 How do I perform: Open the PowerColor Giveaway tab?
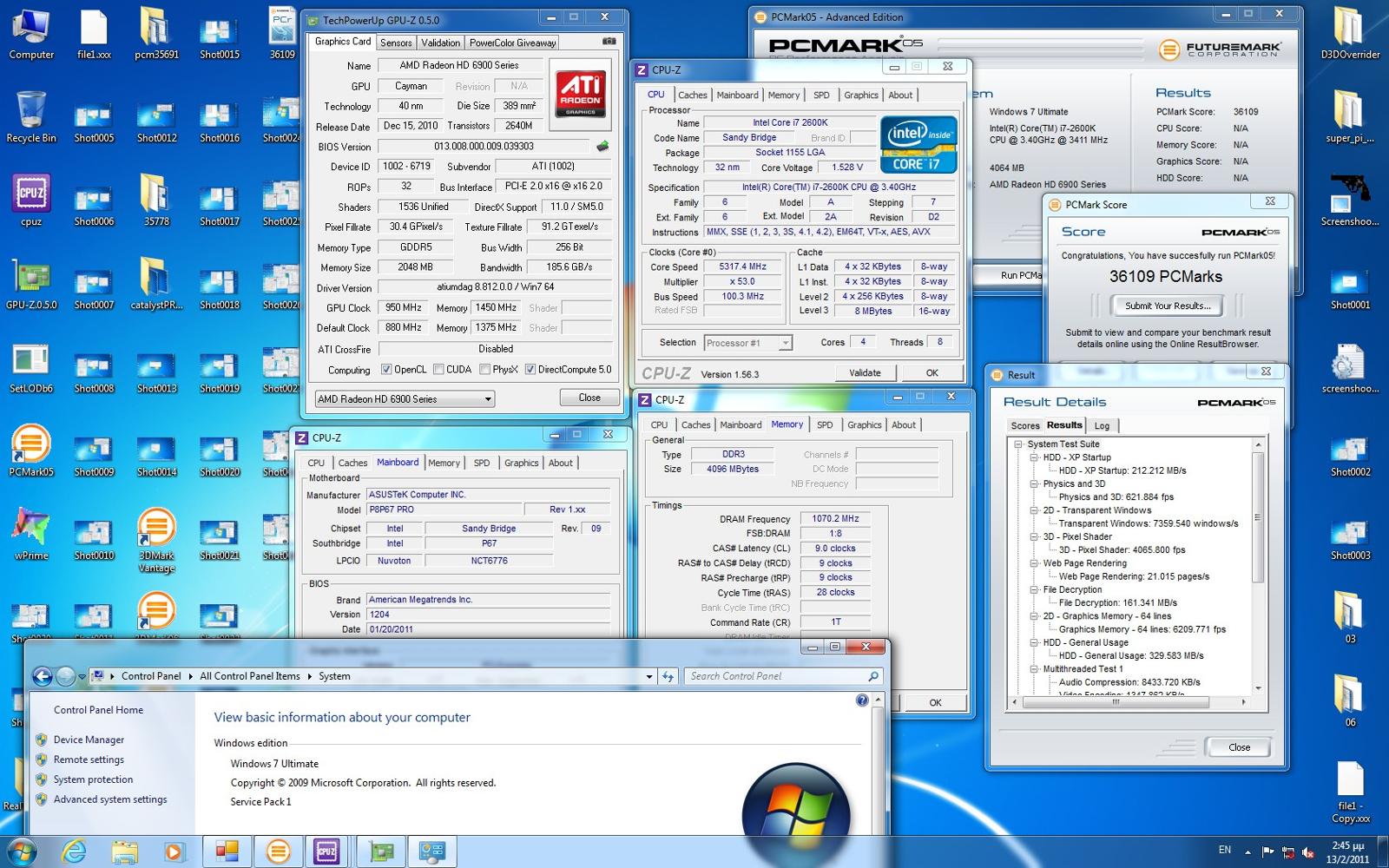click(x=512, y=43)
